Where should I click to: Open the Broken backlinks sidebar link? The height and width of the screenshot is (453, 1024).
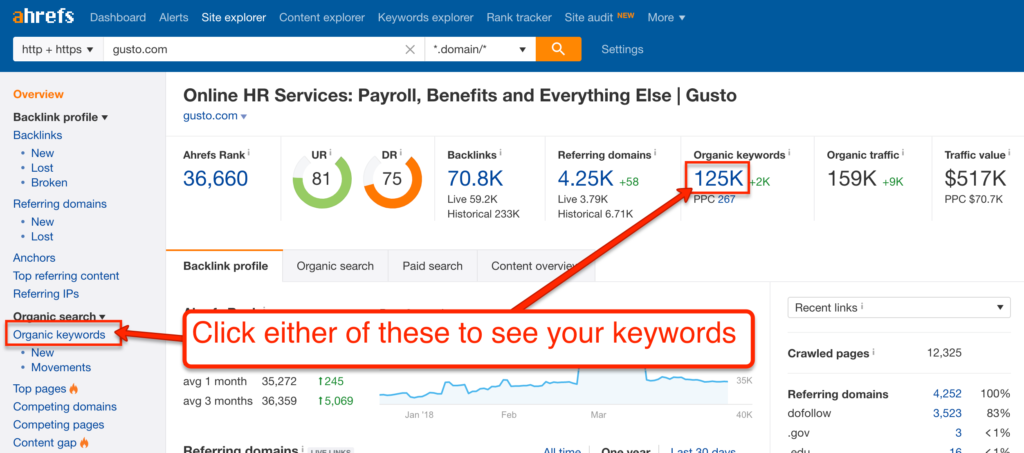tap(49, 183)
